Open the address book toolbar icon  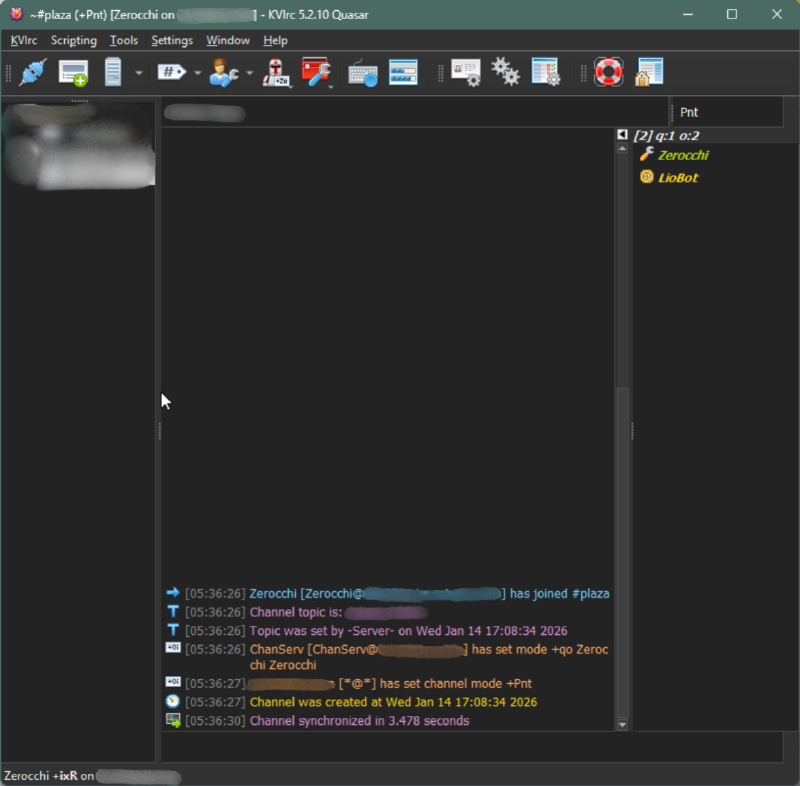click(465, 72)
